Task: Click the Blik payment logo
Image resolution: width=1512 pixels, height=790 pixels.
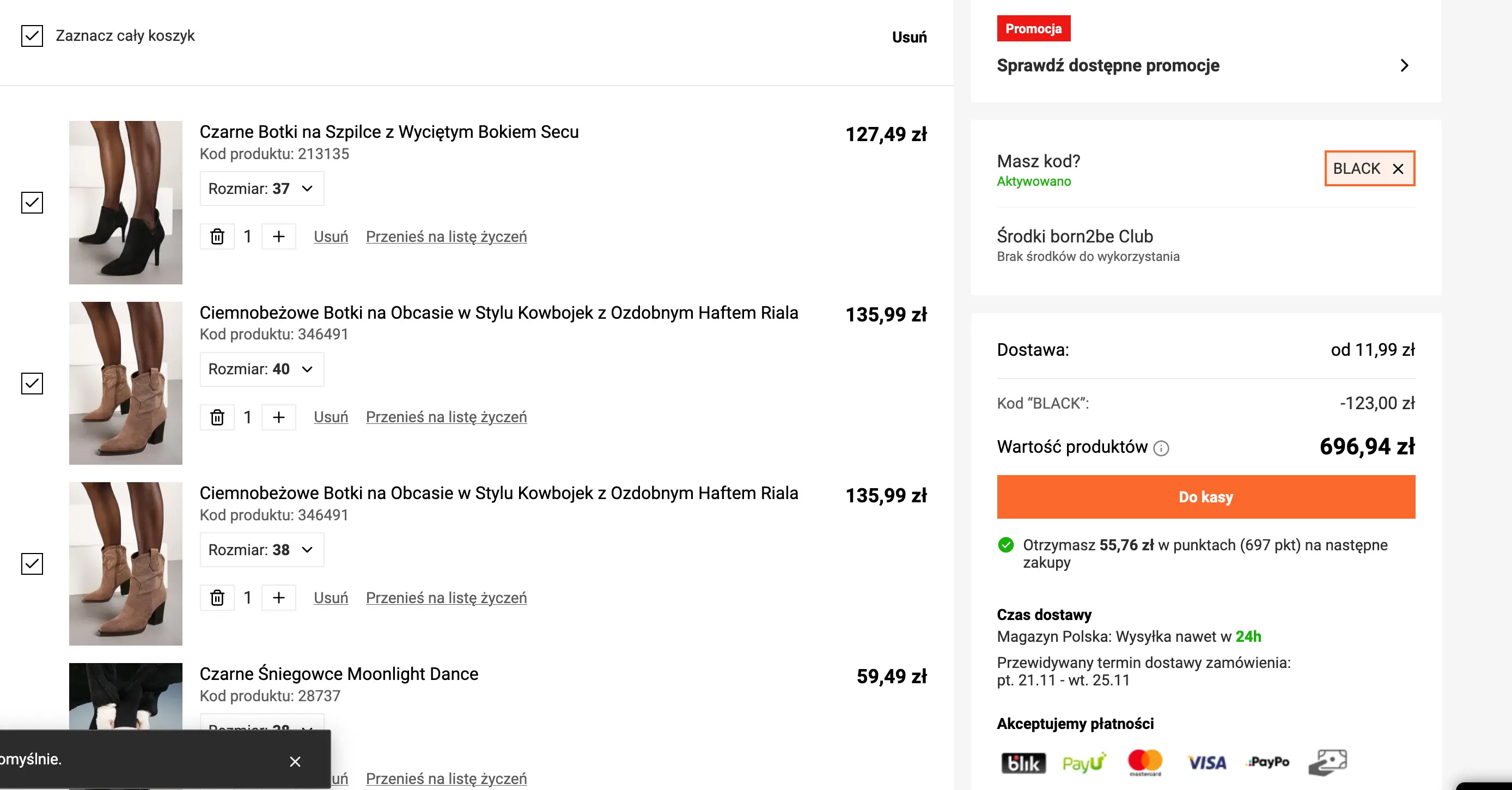Action: click(x=1022, y=762)
